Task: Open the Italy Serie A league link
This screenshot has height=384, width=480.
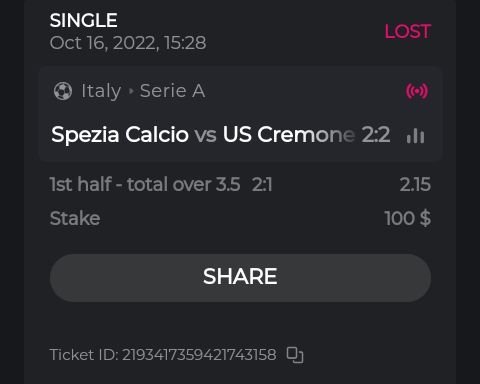Action: tap(143, 91)
